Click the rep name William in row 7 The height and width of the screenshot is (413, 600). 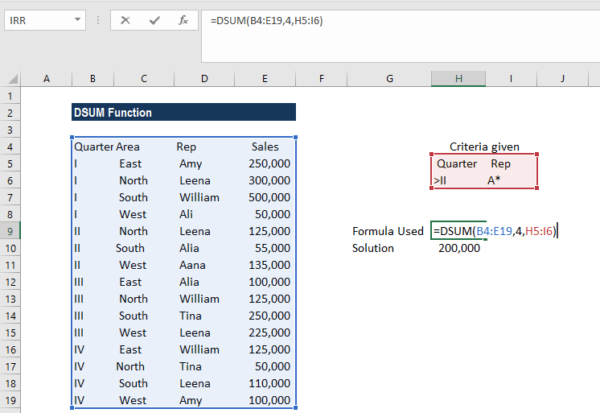199,198
